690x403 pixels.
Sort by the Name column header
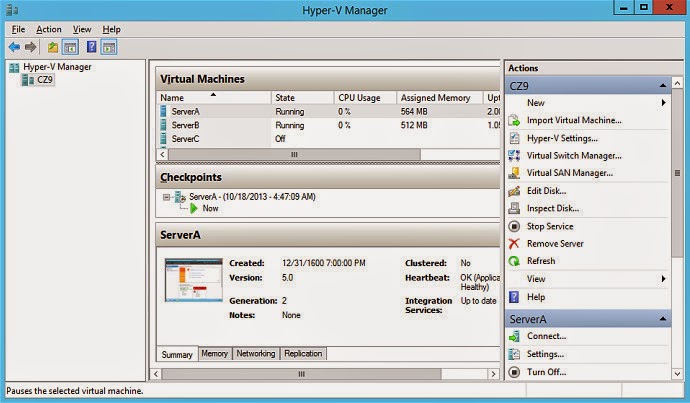(x=213, y=98)
